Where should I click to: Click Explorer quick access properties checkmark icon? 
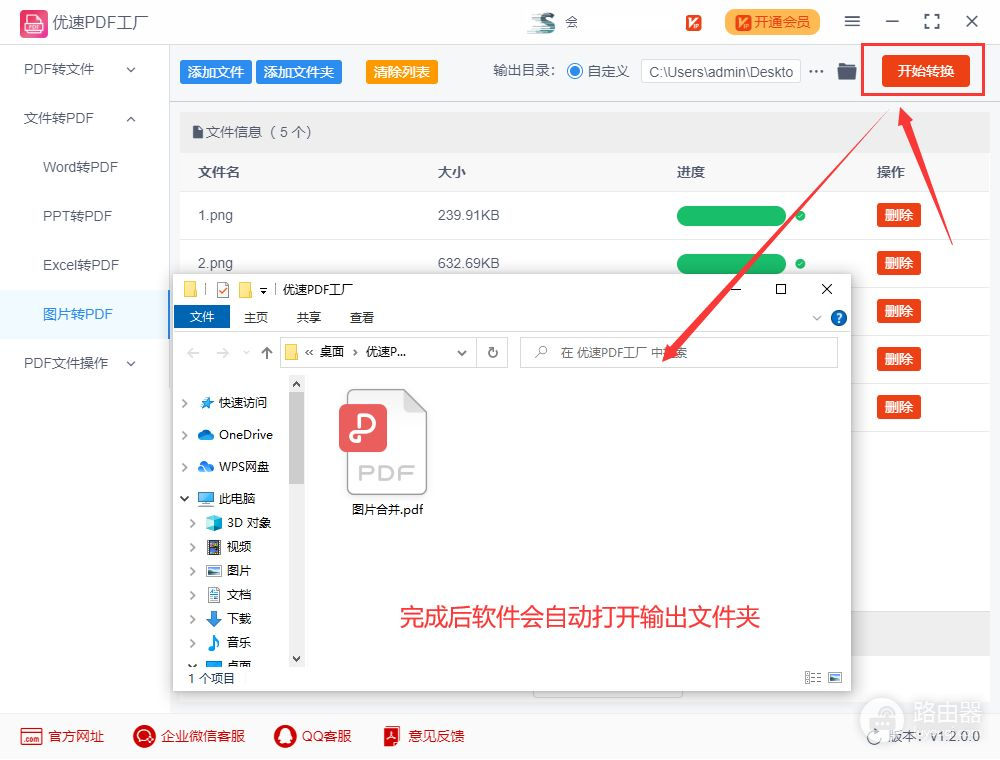coord(223,290)
